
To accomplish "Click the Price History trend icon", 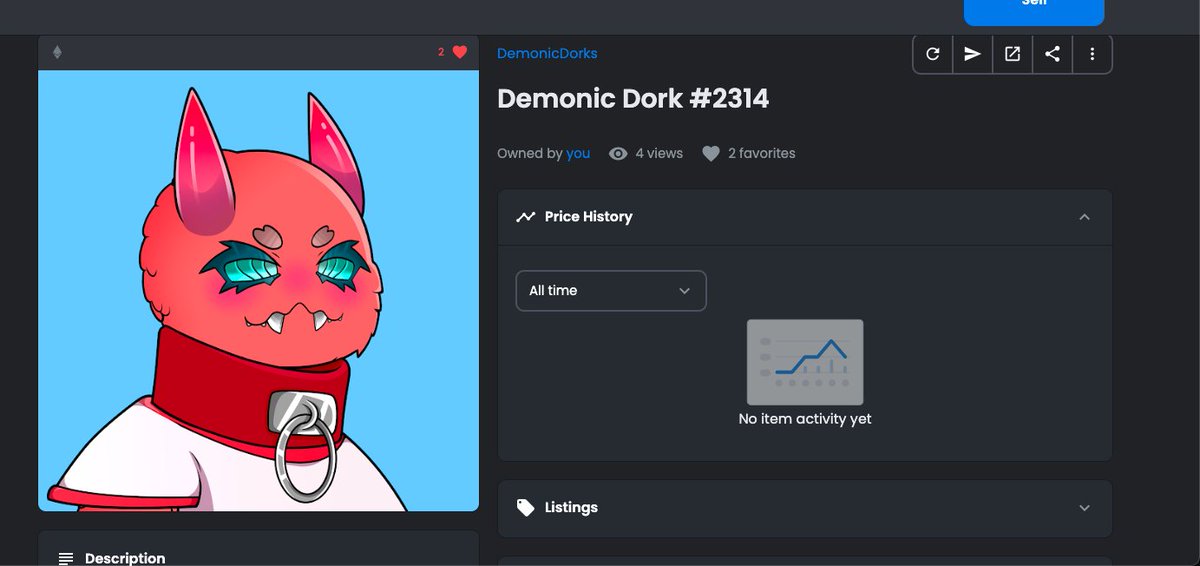I will (526, 217).
